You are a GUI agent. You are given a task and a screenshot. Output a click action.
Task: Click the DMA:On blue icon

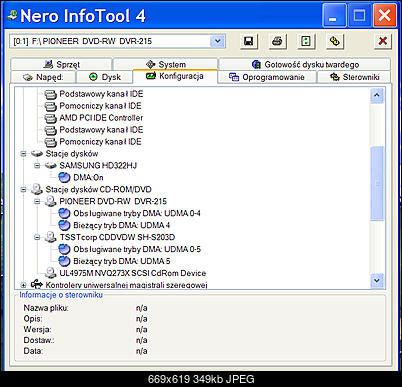[64, 177]
